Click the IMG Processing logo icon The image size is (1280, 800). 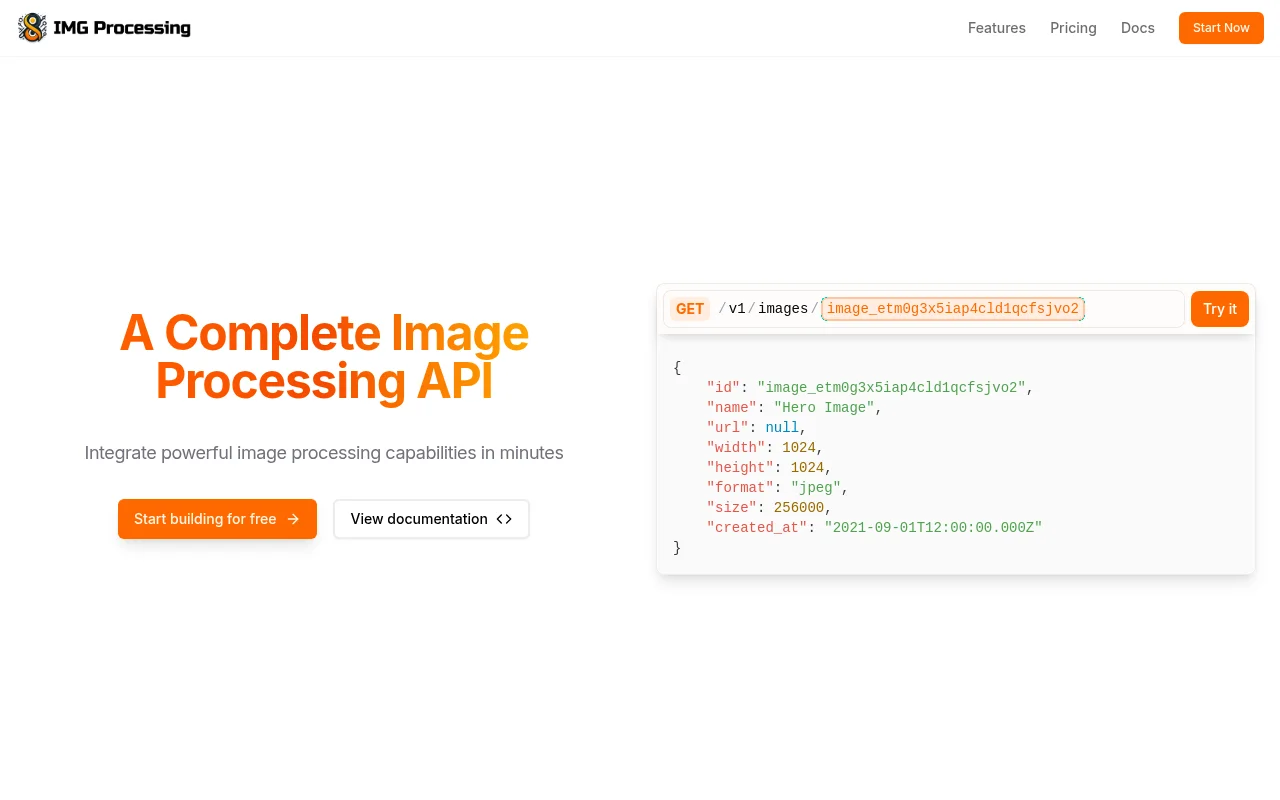pos(32,28)
